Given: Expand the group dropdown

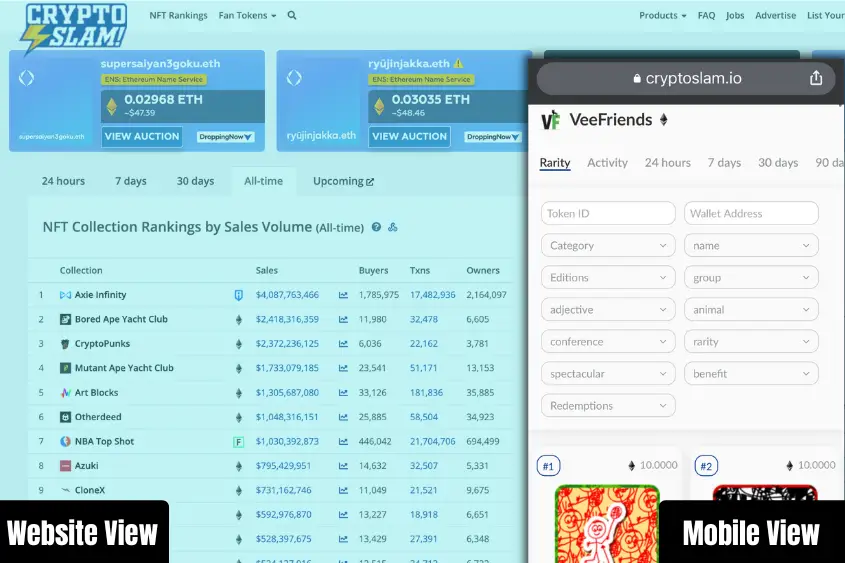Looking at the screenshot, I should click(x=751, y=277).
